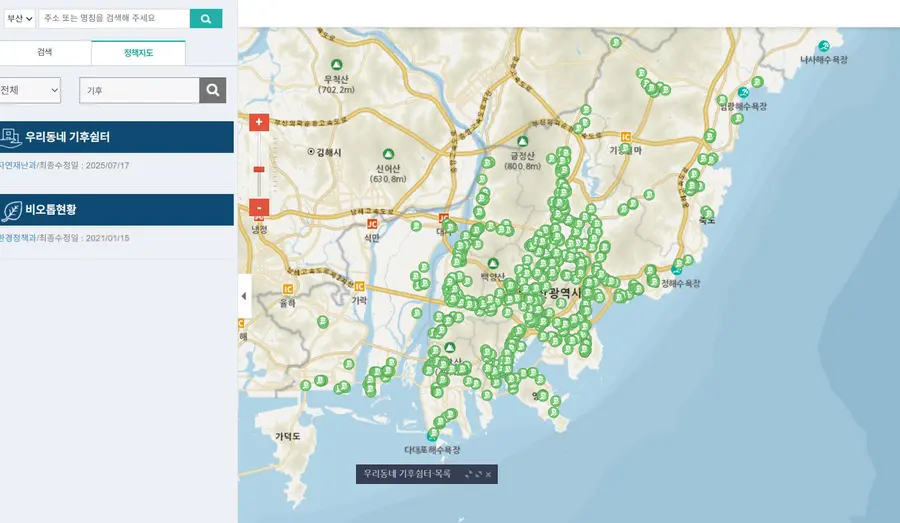Toggle the 우리동네 기후쉼터 layer
This screenshot has width=900, height=523.
(116, 137)
